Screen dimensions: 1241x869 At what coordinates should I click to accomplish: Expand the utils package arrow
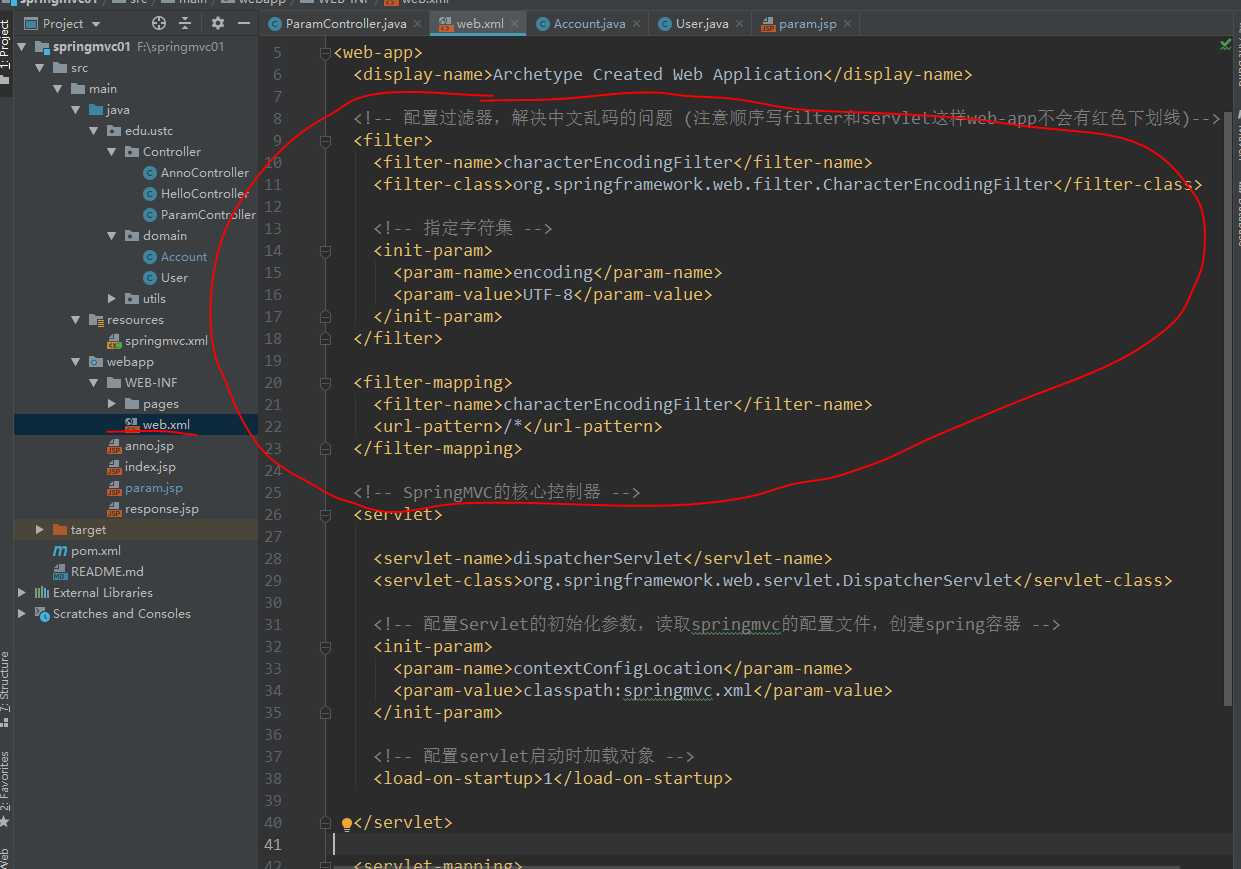click(x=113, y=299)
